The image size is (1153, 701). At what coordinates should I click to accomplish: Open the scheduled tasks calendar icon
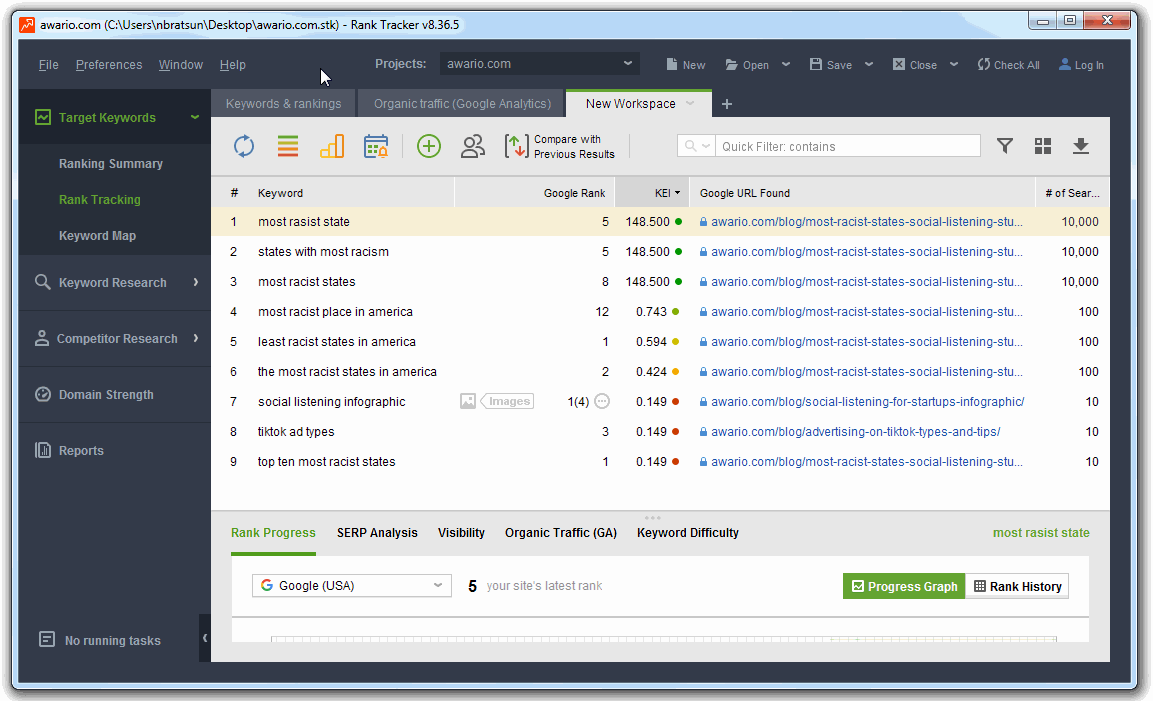(x=376, y=146)
